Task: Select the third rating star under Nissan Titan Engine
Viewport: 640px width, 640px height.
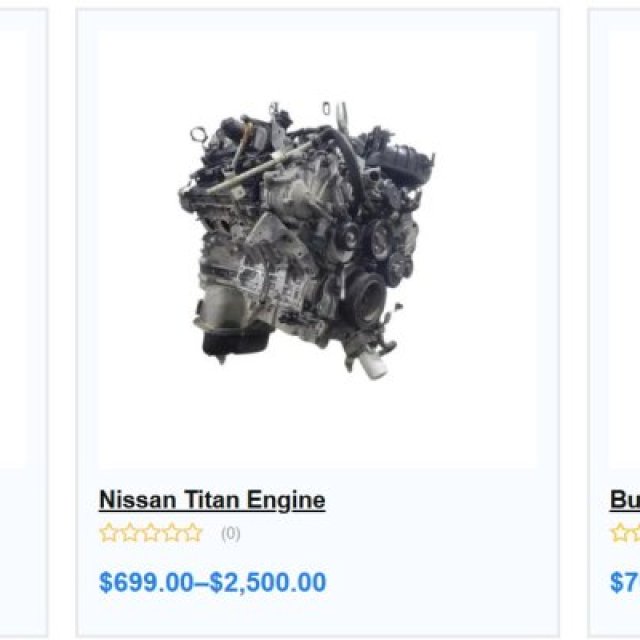Action: point(151,533)
